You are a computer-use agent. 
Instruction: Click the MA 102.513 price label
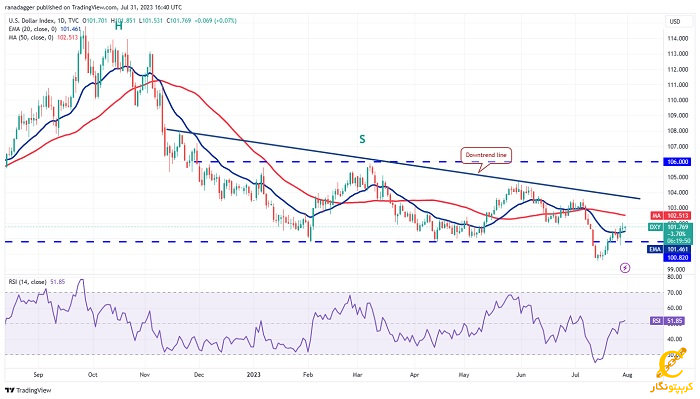[x=670, y=216]
